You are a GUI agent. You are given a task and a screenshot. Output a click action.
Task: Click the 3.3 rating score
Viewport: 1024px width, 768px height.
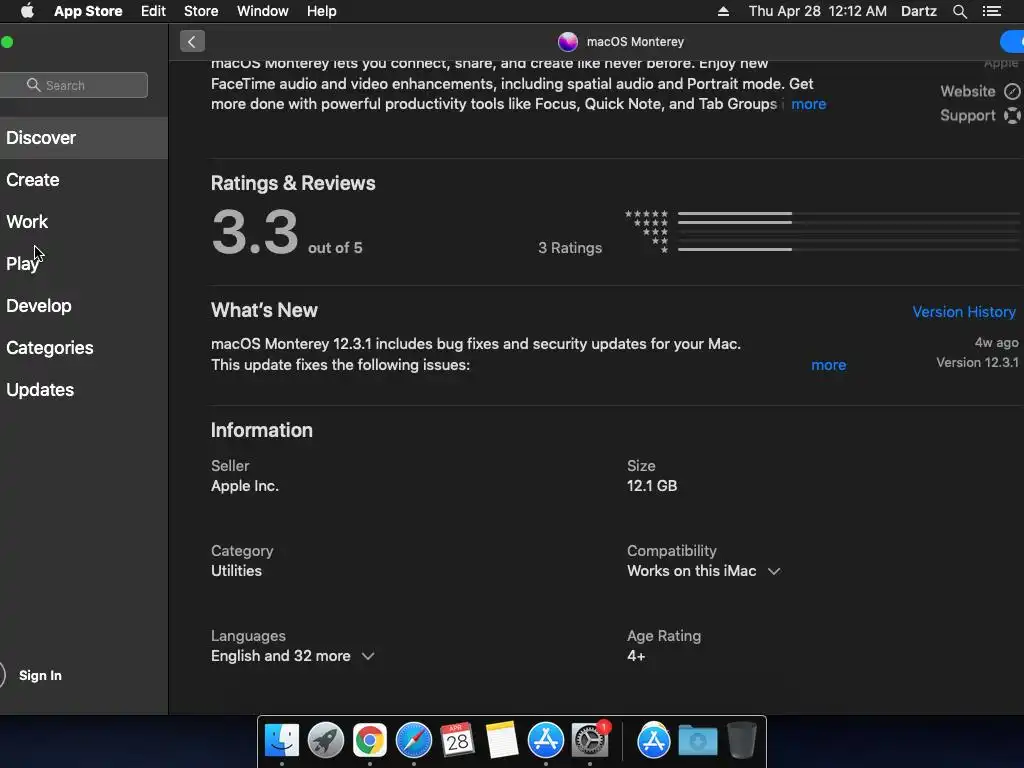point(255,232)
